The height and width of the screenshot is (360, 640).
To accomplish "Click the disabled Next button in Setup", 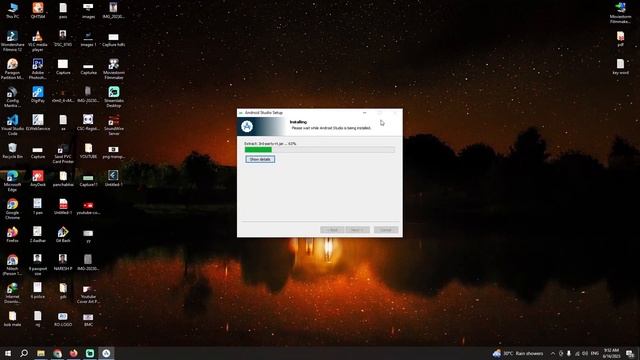I will coord(357,230).
